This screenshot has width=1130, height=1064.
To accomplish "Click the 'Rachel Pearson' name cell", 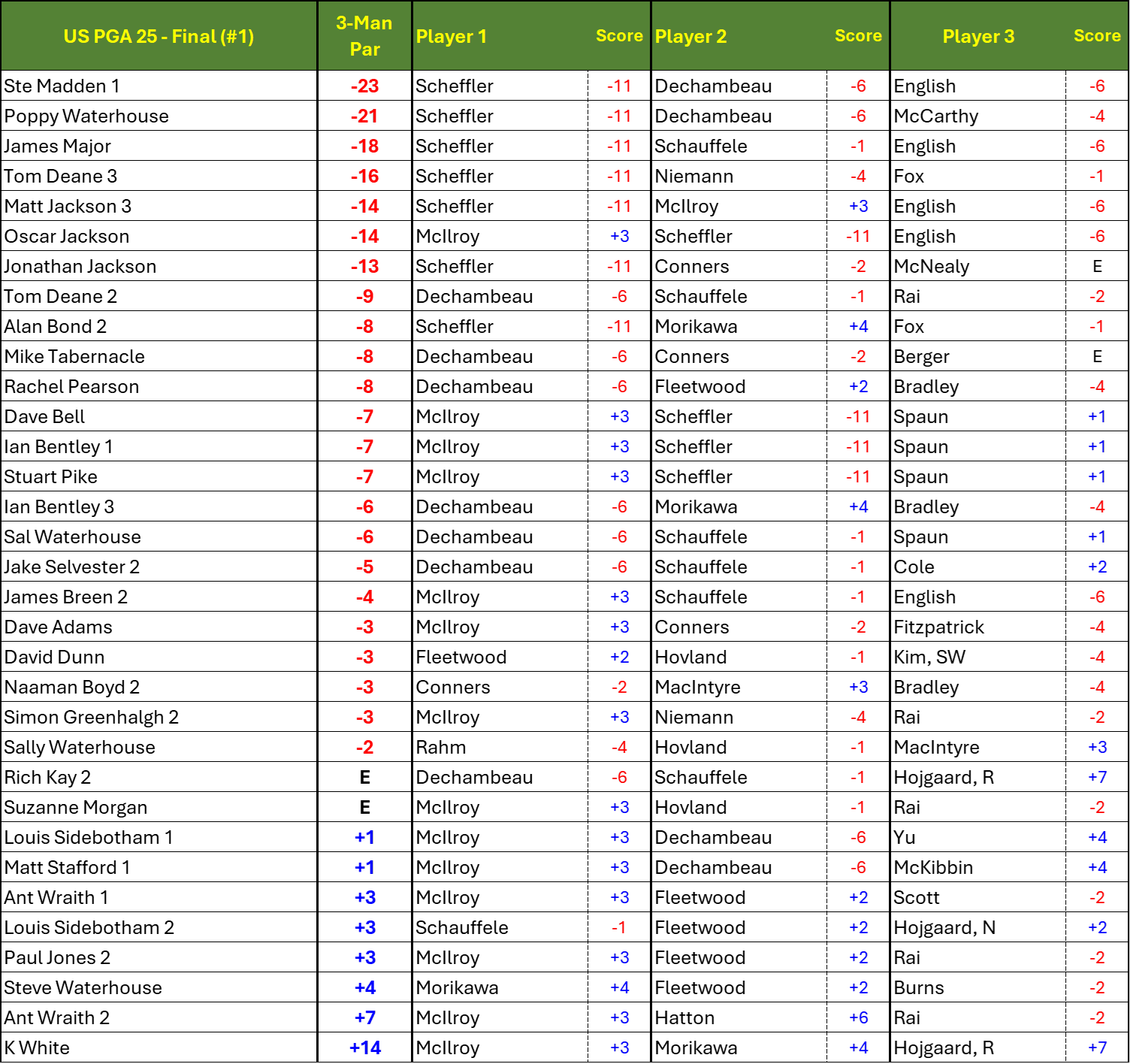I will 159,386.
